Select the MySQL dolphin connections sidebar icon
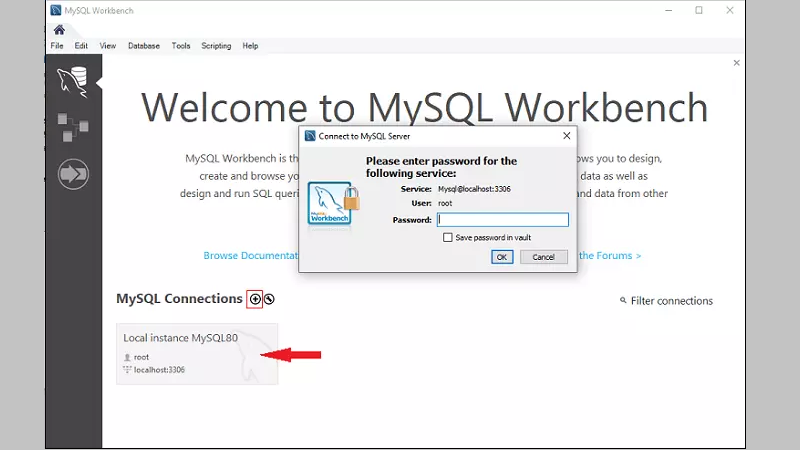800x450 pixels. pyautogui.click(x=72, y=82)
